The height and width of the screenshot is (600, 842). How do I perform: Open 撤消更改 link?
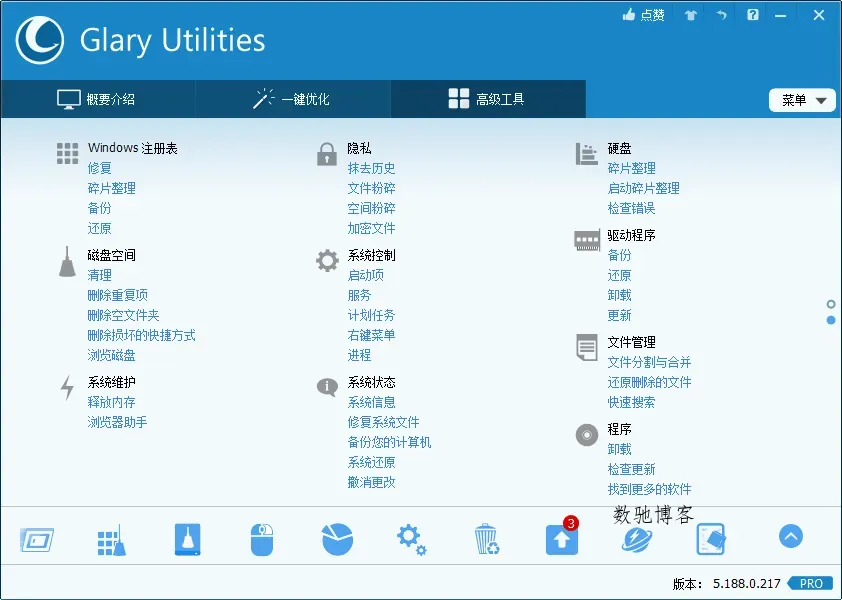[x=371, y=482]
